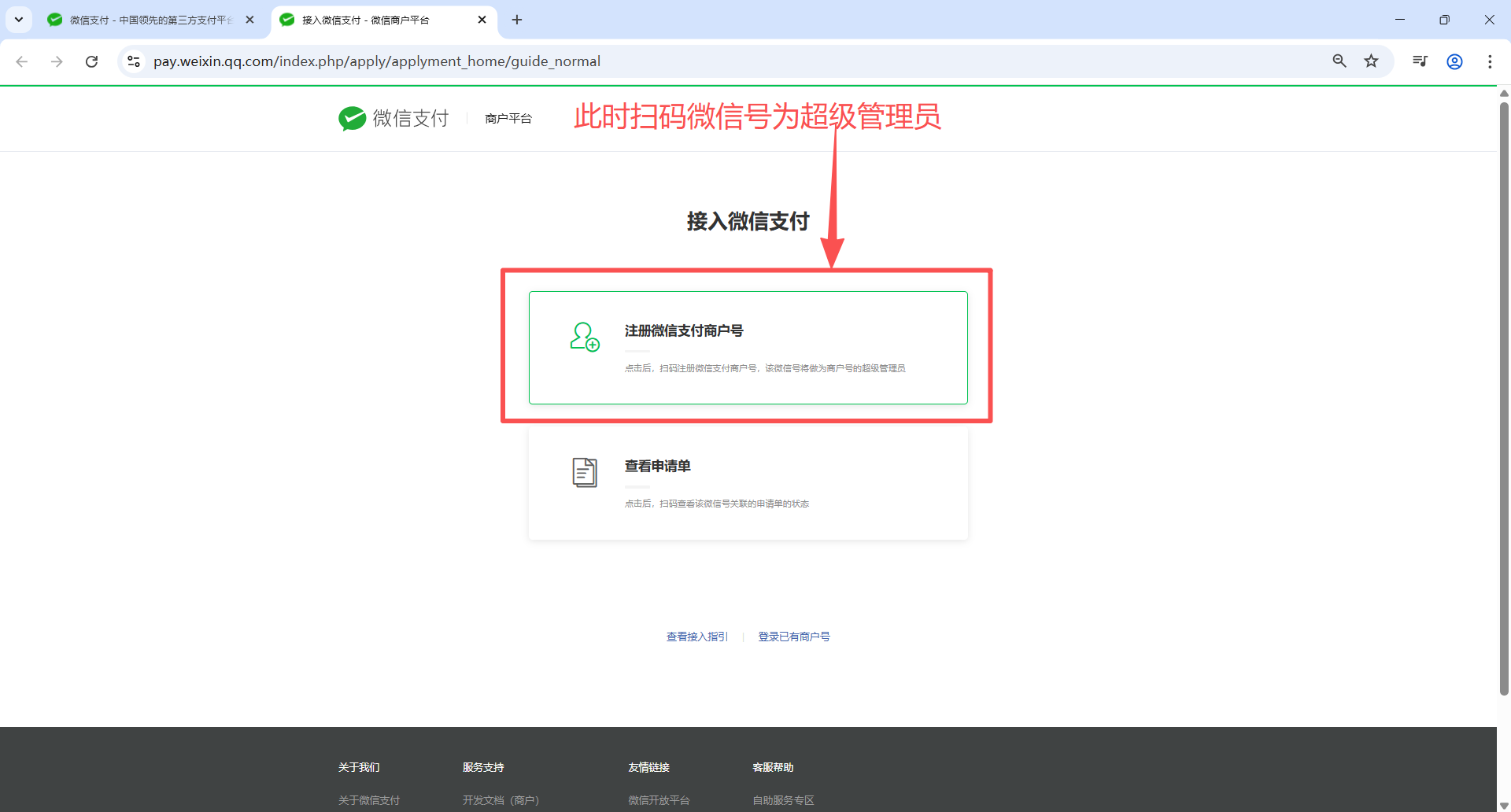The image size is (1511, 812).
Task: Open the 登录已有商户号 link
Action: coord(793,637)
